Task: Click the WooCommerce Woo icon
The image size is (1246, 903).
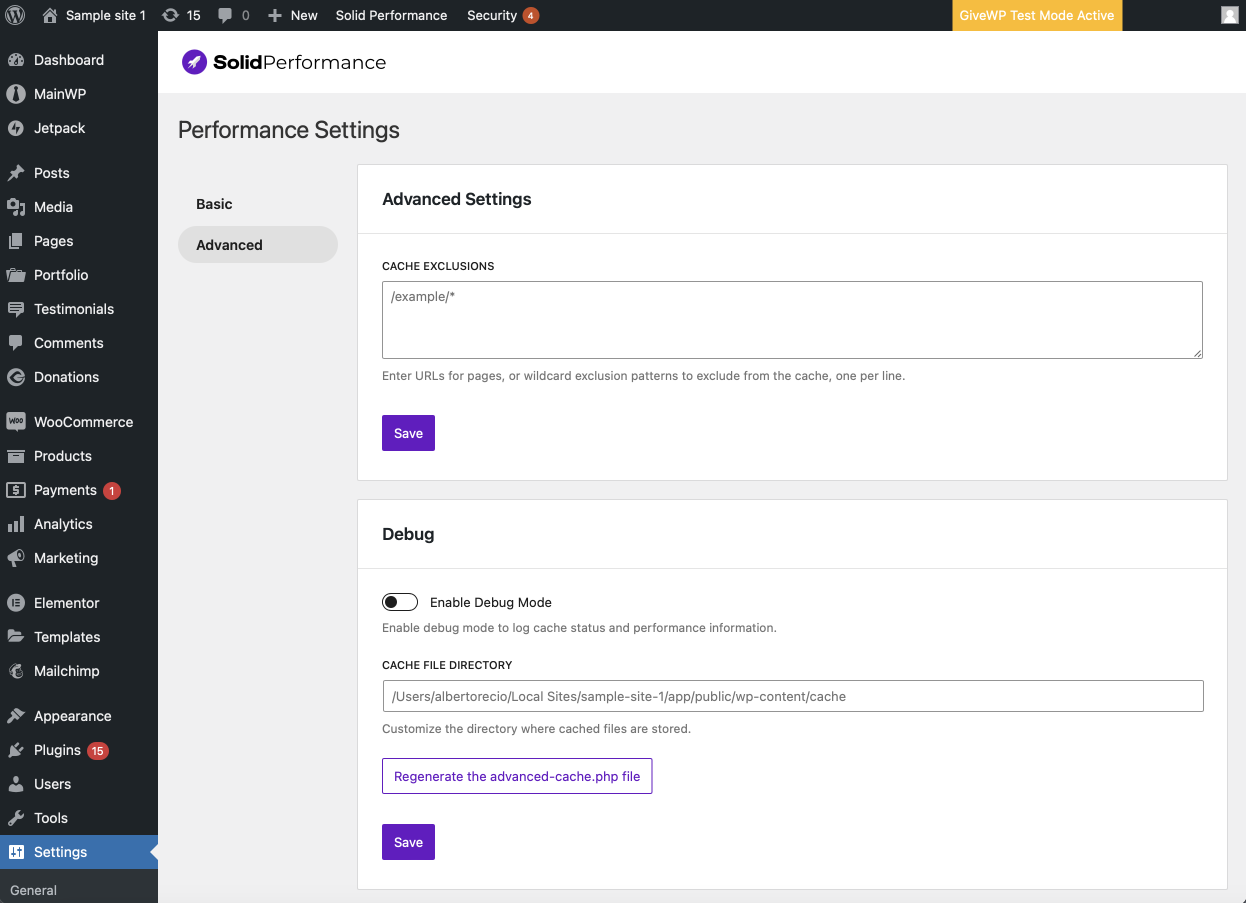Action: pos(16,422)
